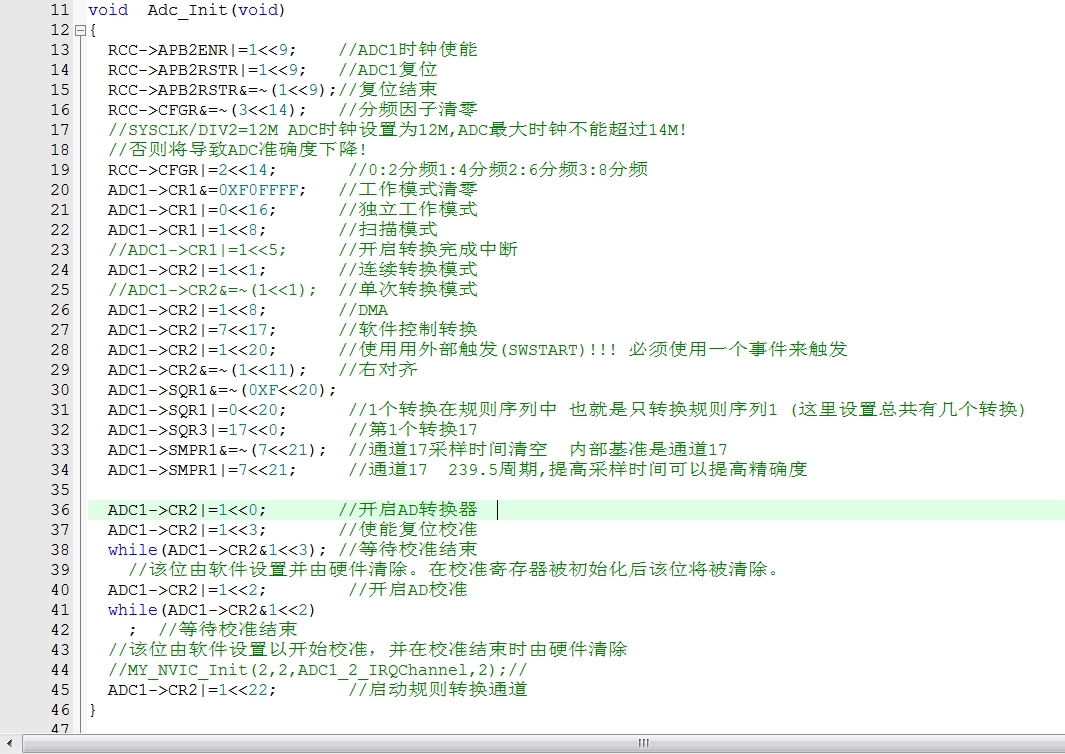The image size is (1065, 754).
Task: Click the '239.5' text in the comment
Action: (473, 470)
